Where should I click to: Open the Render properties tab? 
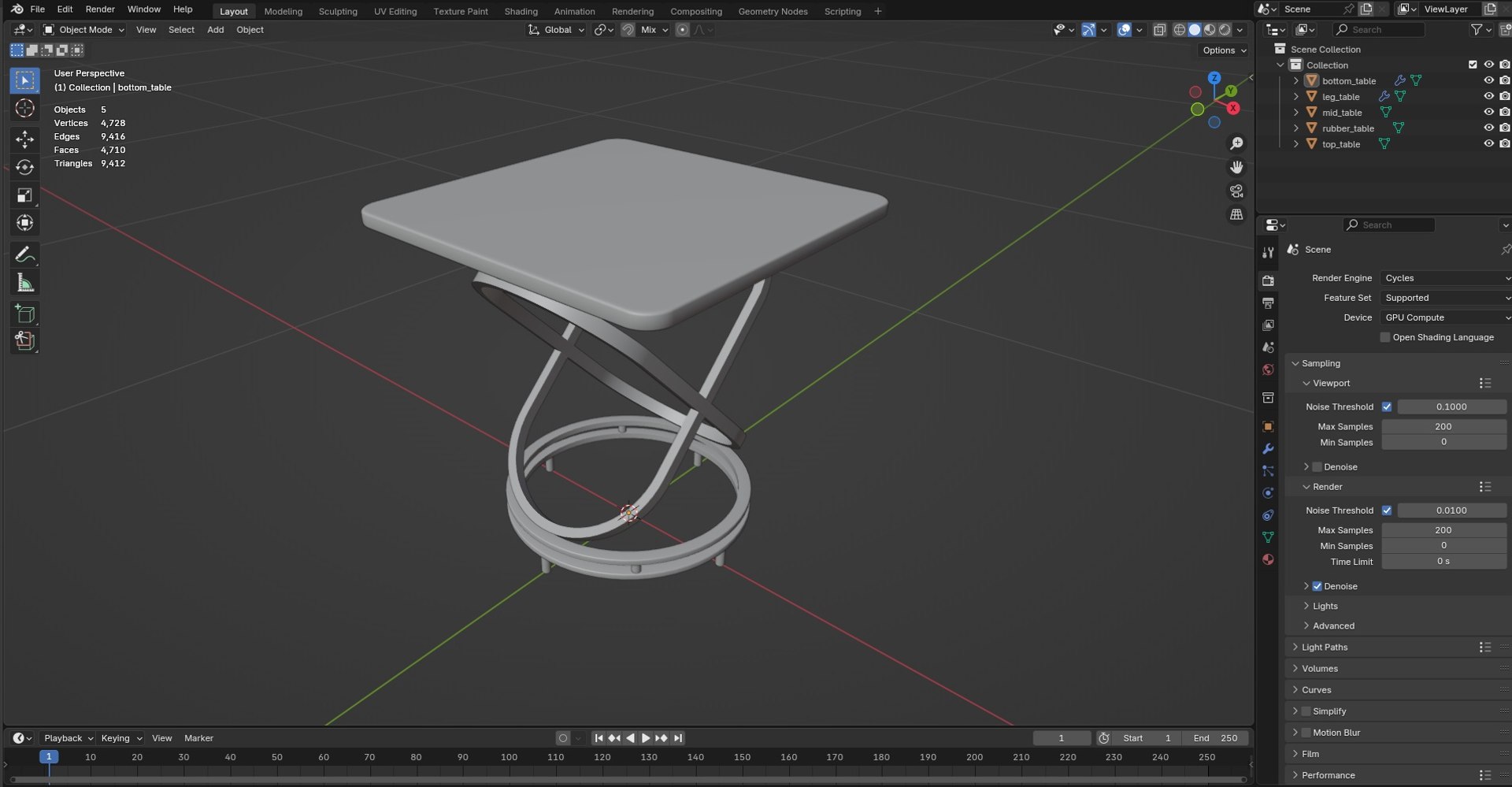1268,280
